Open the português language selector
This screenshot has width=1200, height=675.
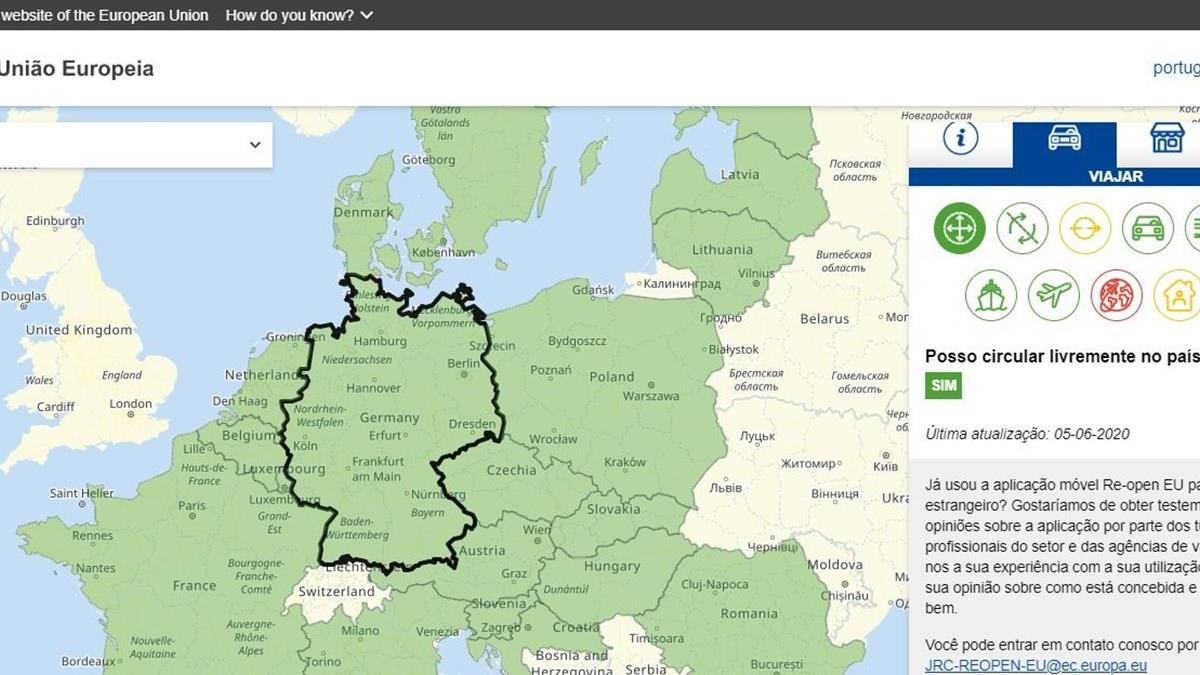(x=1176, y=68)
